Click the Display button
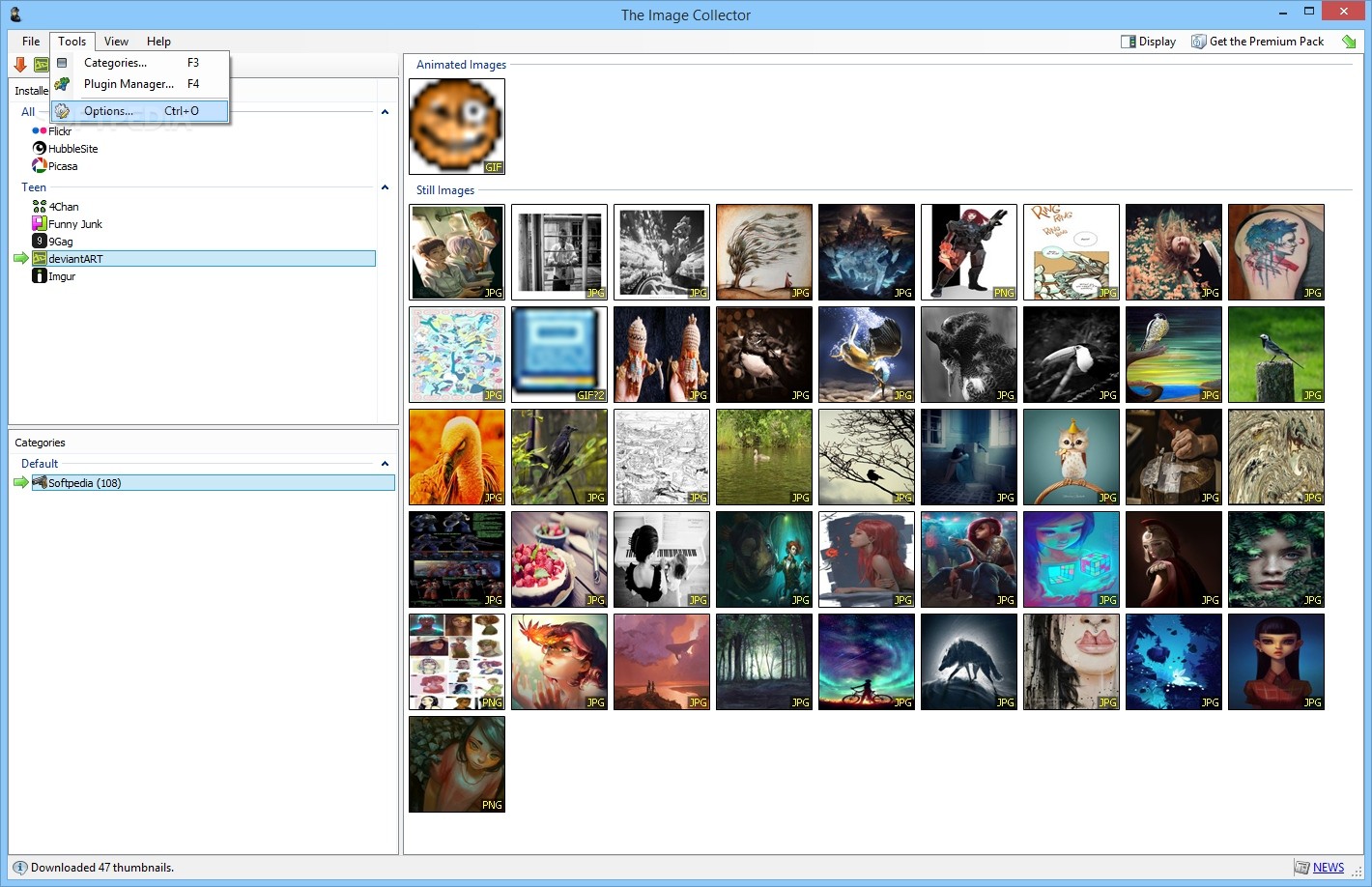This screenshot has height=887, width=1372. pos(1148,42)
